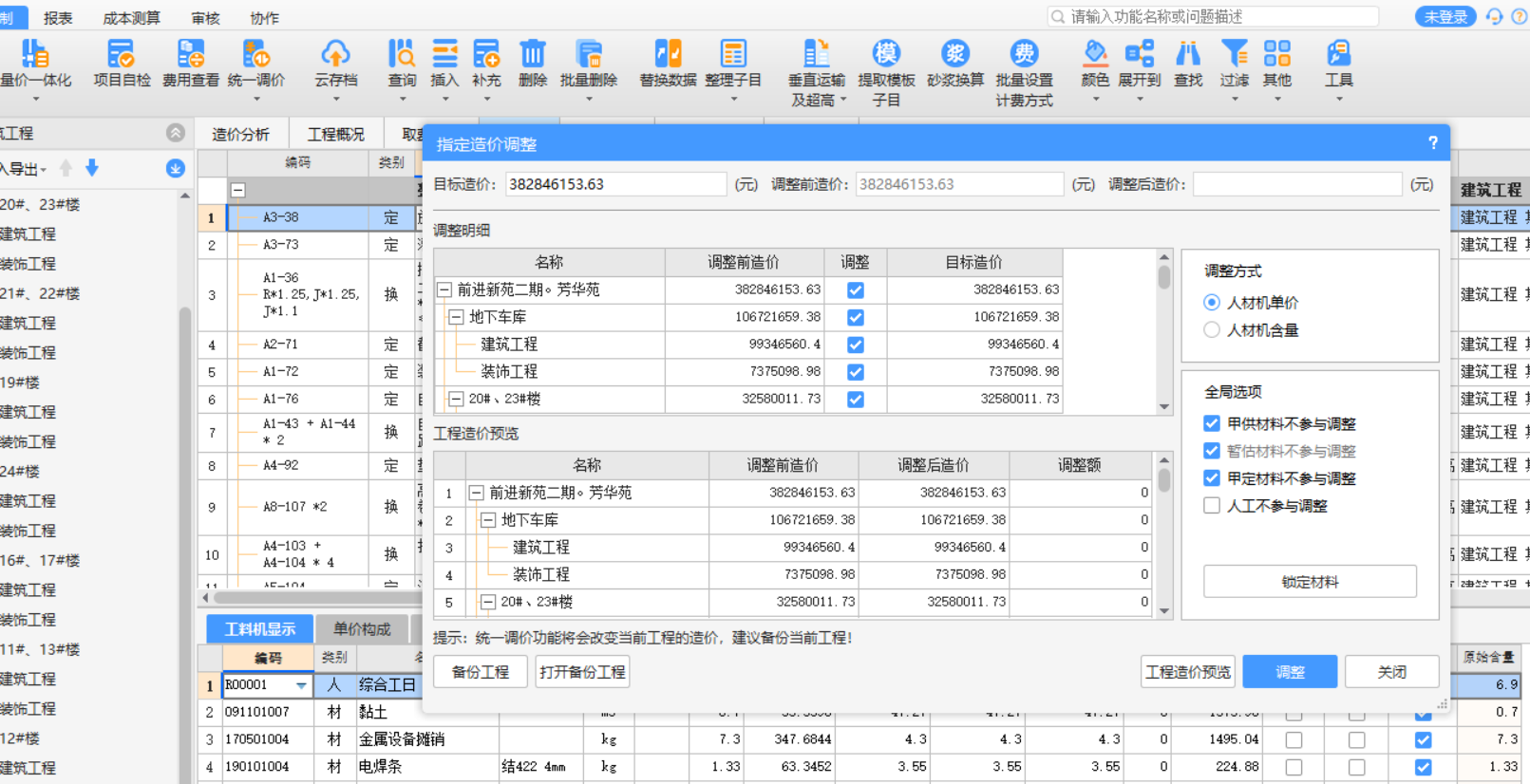The width and height of the screenshot is (1530, 784).
Task: Open the 其他 tools icon
Action: click(1277, 65)
